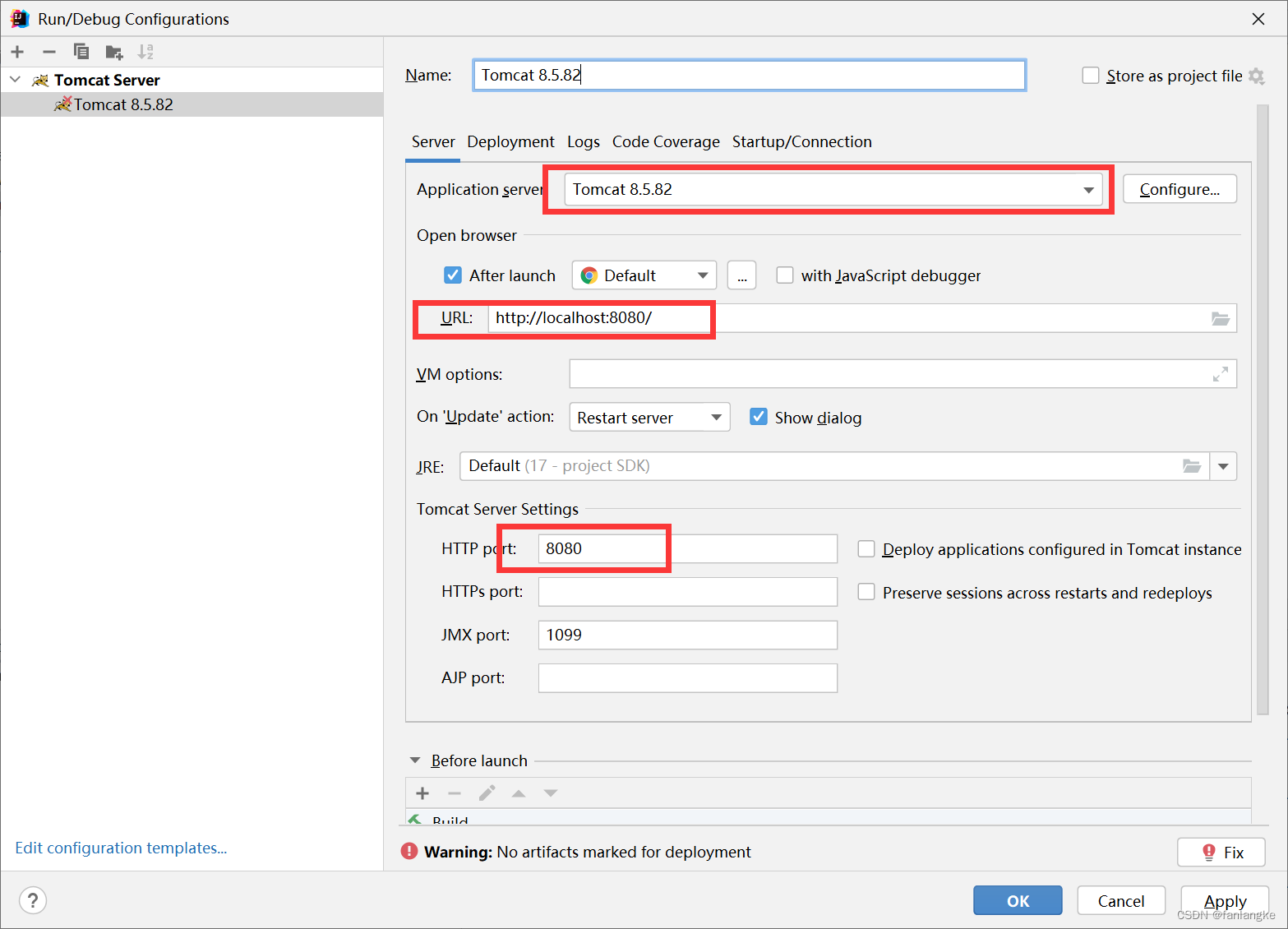Image resolution: width=1288 pixels, height=929 pixels.
Task: Click the pencil edit icon under Before launch
Action: click(x=487, y=793)
